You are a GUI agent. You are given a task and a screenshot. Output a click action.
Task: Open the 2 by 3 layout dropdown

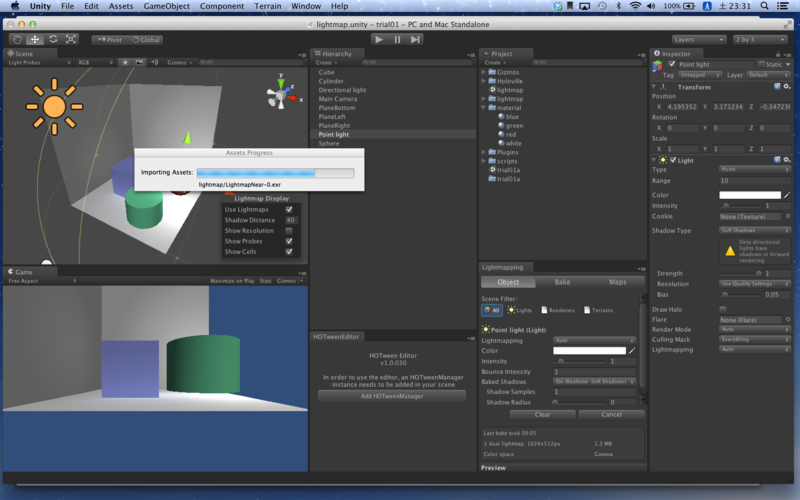point(760,39)
